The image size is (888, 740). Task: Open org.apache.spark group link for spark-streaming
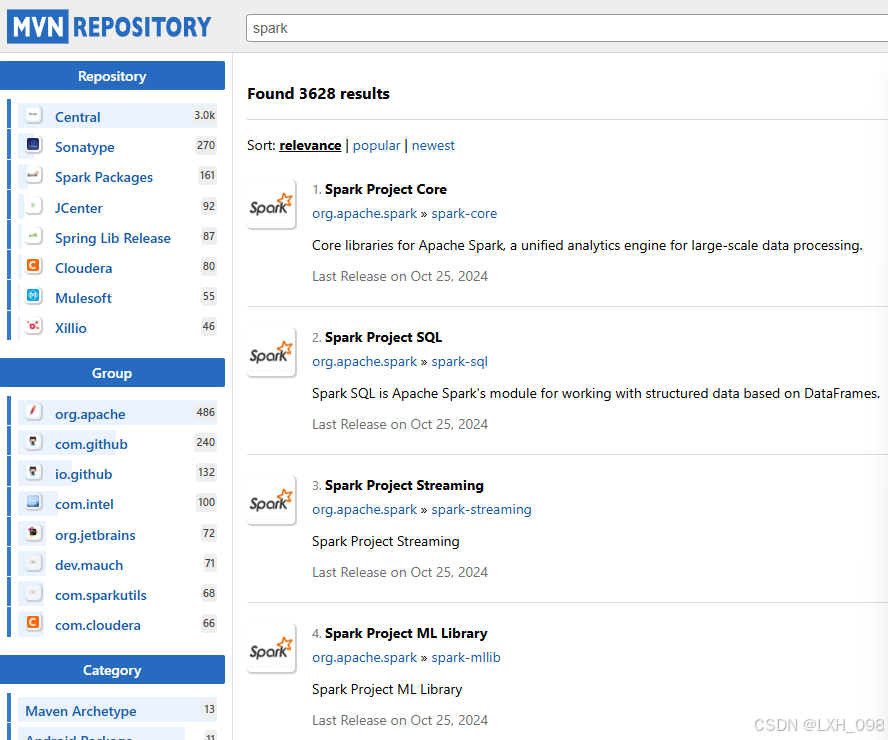pos(365,510)
